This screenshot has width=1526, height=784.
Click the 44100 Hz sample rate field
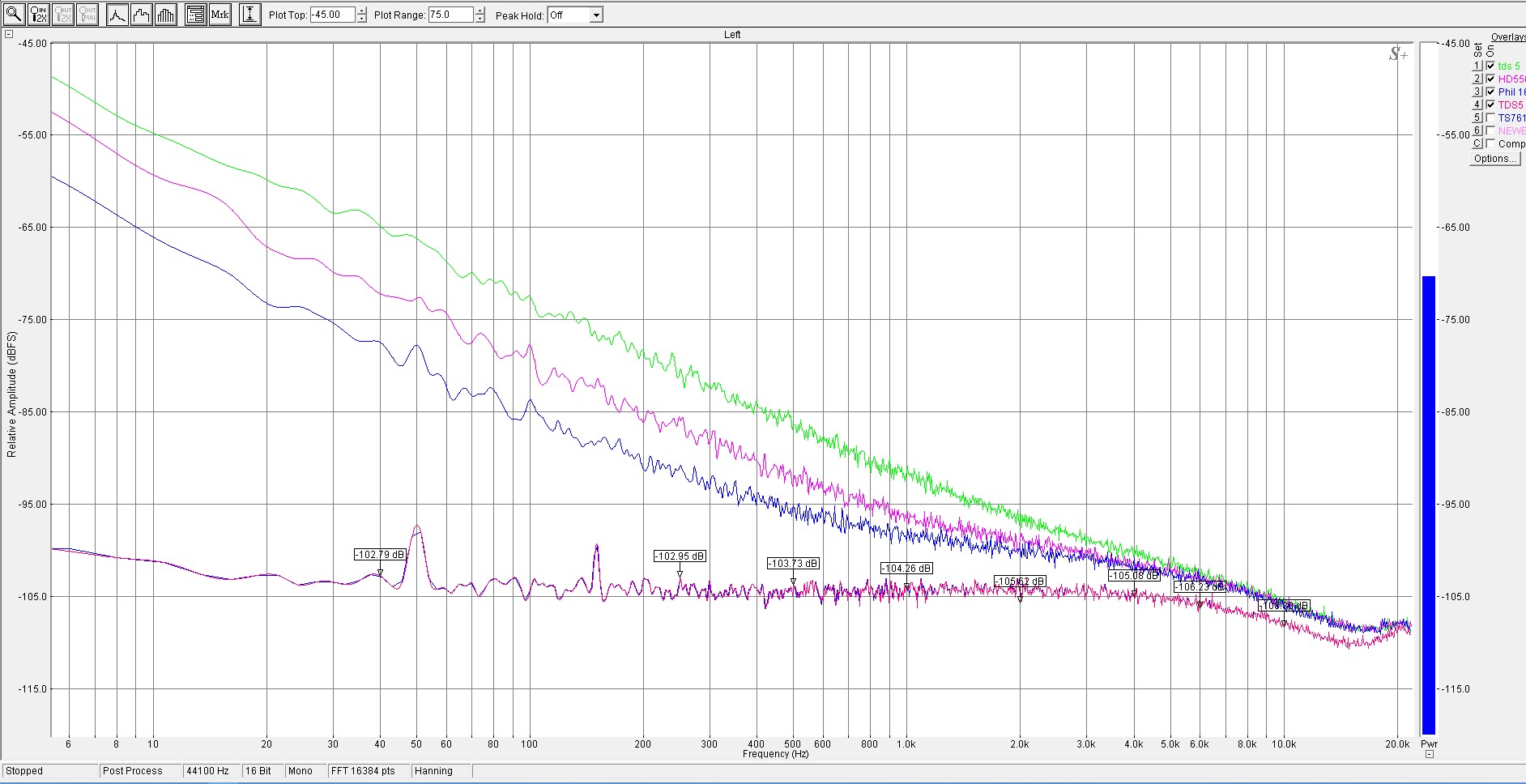211,771
